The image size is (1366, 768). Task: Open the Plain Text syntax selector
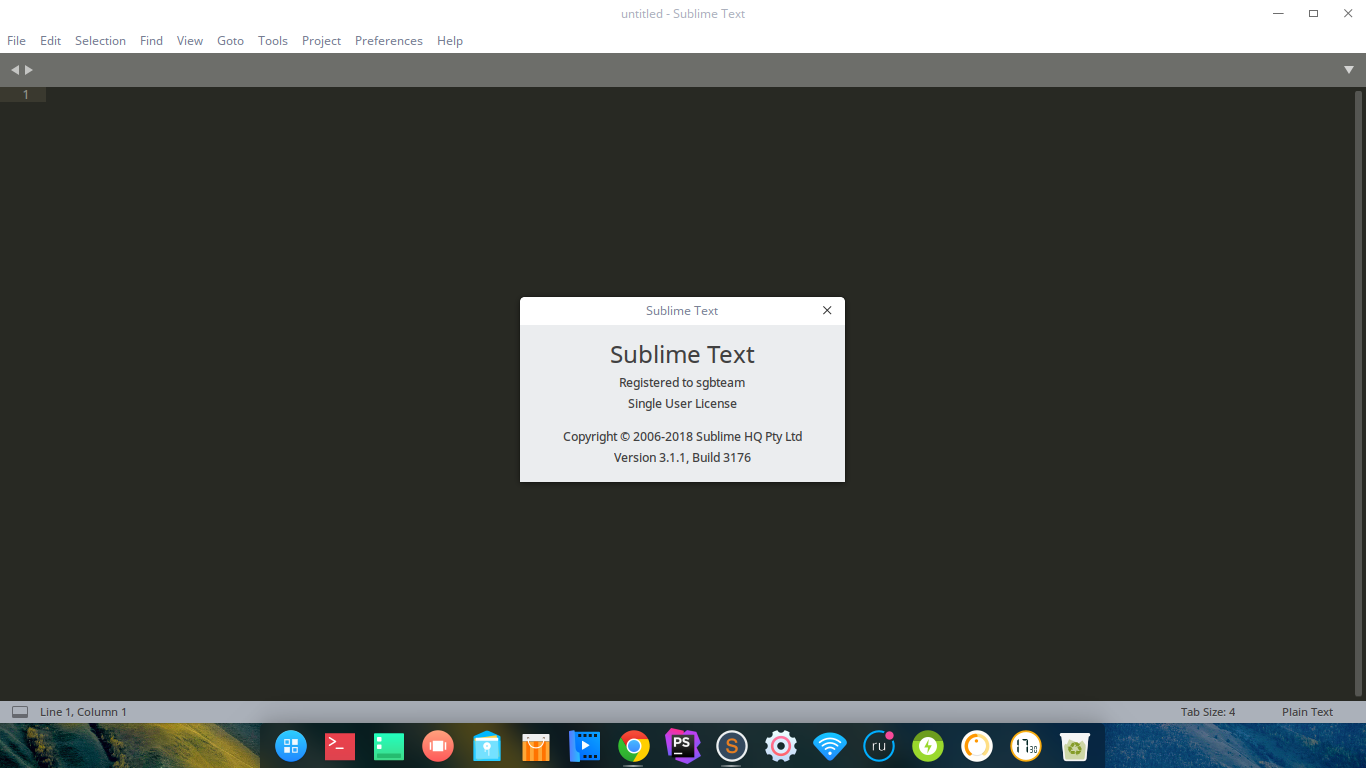[x=1307, y=712]
